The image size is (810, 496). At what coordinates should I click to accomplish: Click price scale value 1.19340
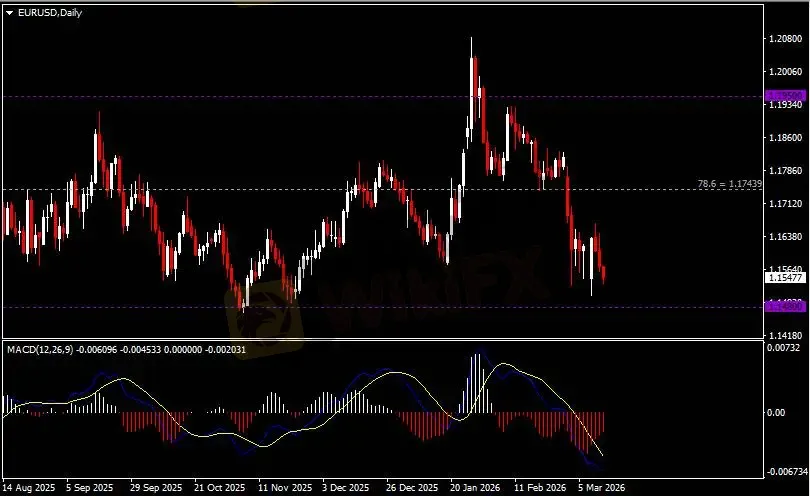pyautogui.click(x=785, y=105)
